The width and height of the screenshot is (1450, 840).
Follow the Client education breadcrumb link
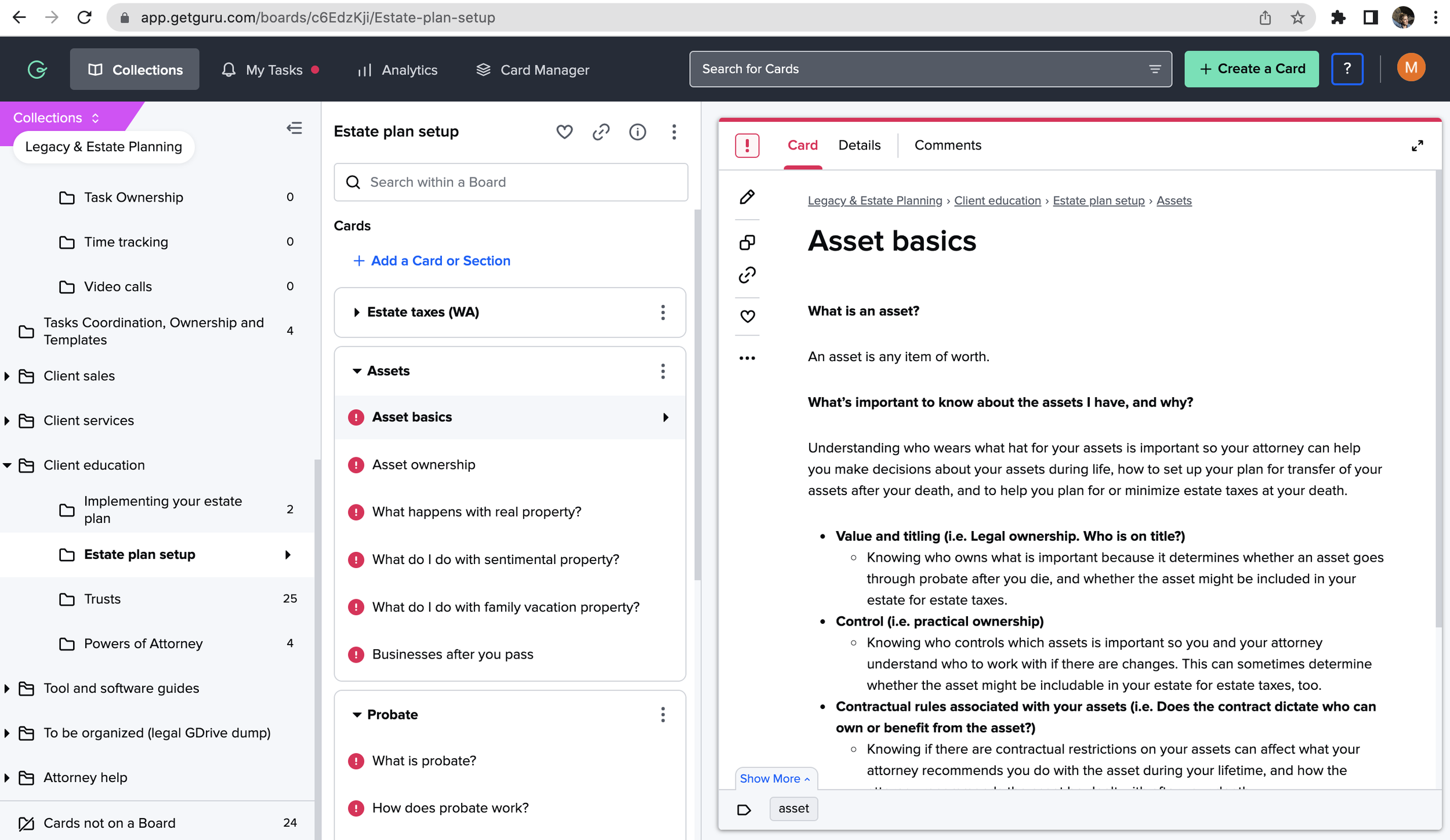[x=997, y=201]
